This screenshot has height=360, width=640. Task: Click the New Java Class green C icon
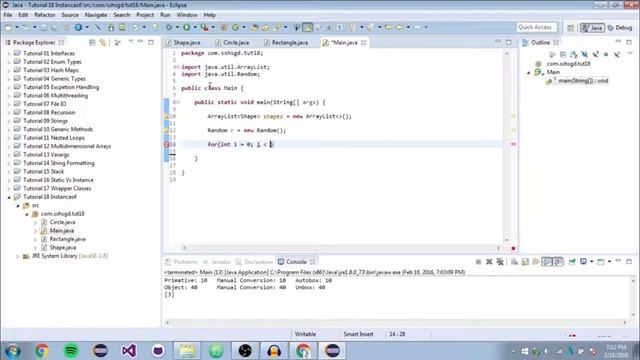[x=236, y=27]
